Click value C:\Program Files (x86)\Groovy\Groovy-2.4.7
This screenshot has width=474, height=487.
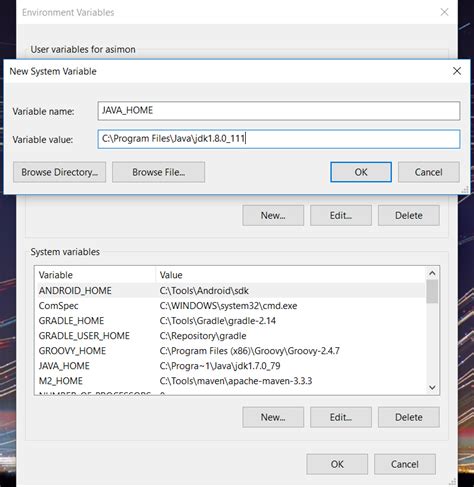[x=250, y=351]
